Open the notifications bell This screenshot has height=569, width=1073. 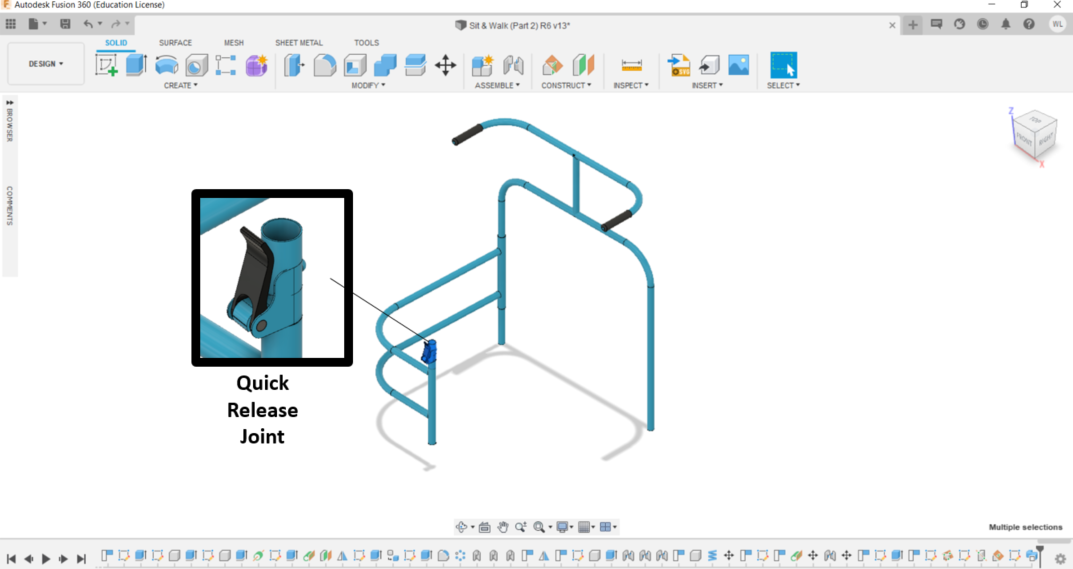coord(1006,24)
